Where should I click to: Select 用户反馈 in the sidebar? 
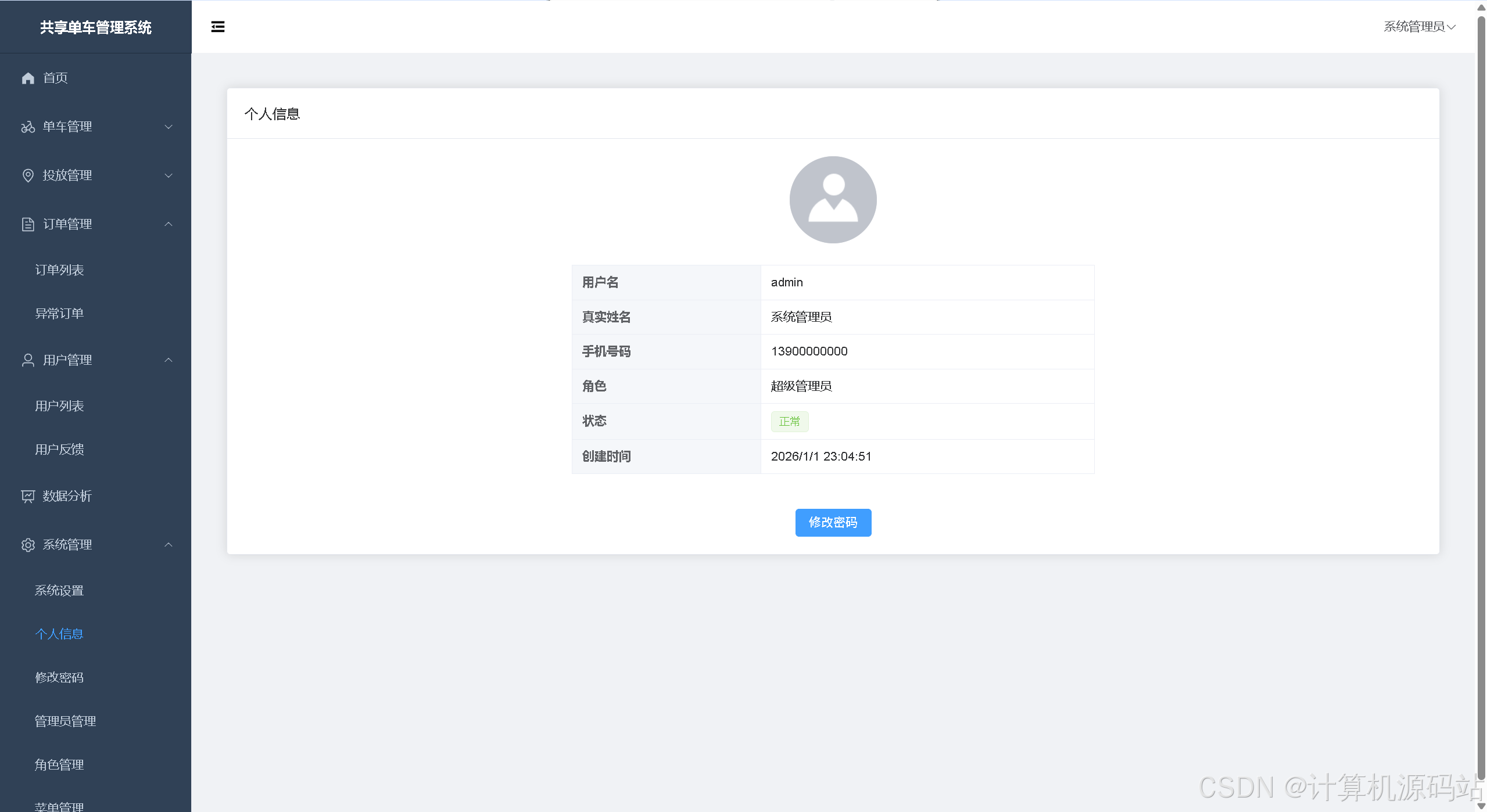[59, 450]
